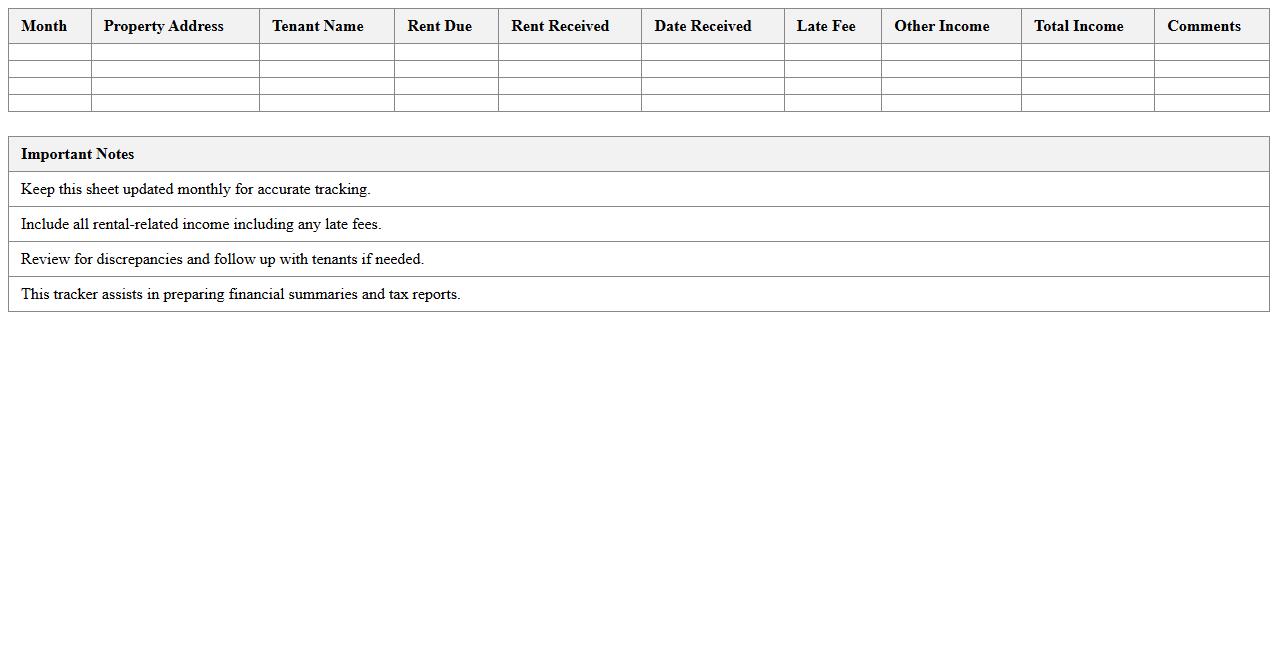Click the Important Notes header row

coord(77,154)
